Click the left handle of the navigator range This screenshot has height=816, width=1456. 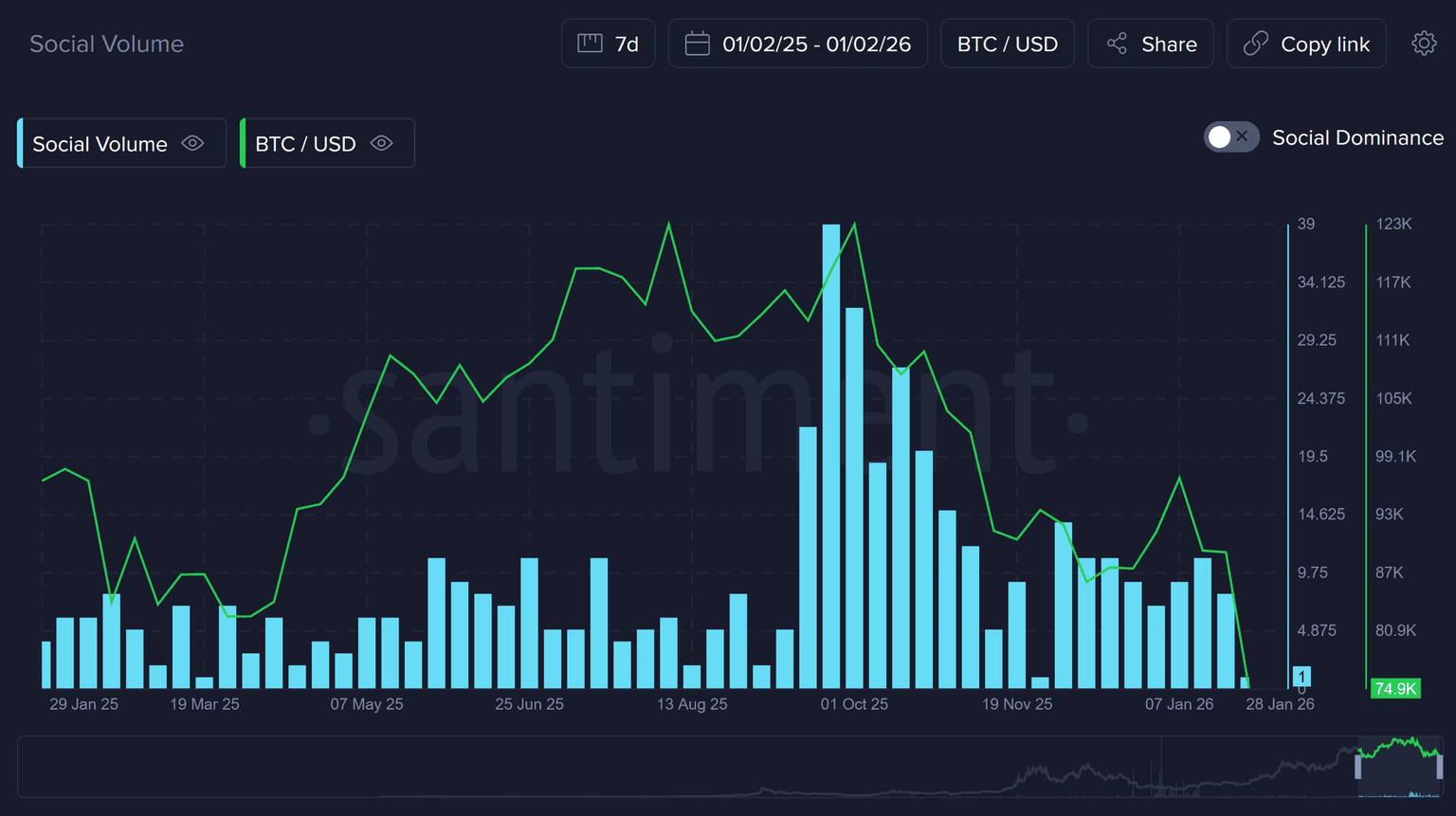pyautogui.click(x=1358, y=766)
